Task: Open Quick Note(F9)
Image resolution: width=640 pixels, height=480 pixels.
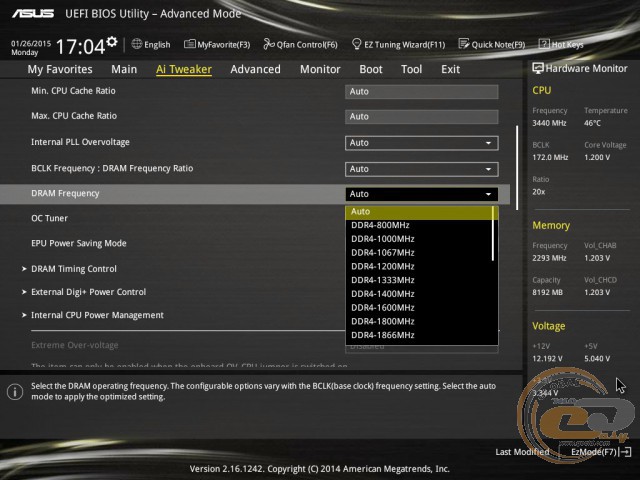Action: (x=492, y=44)
